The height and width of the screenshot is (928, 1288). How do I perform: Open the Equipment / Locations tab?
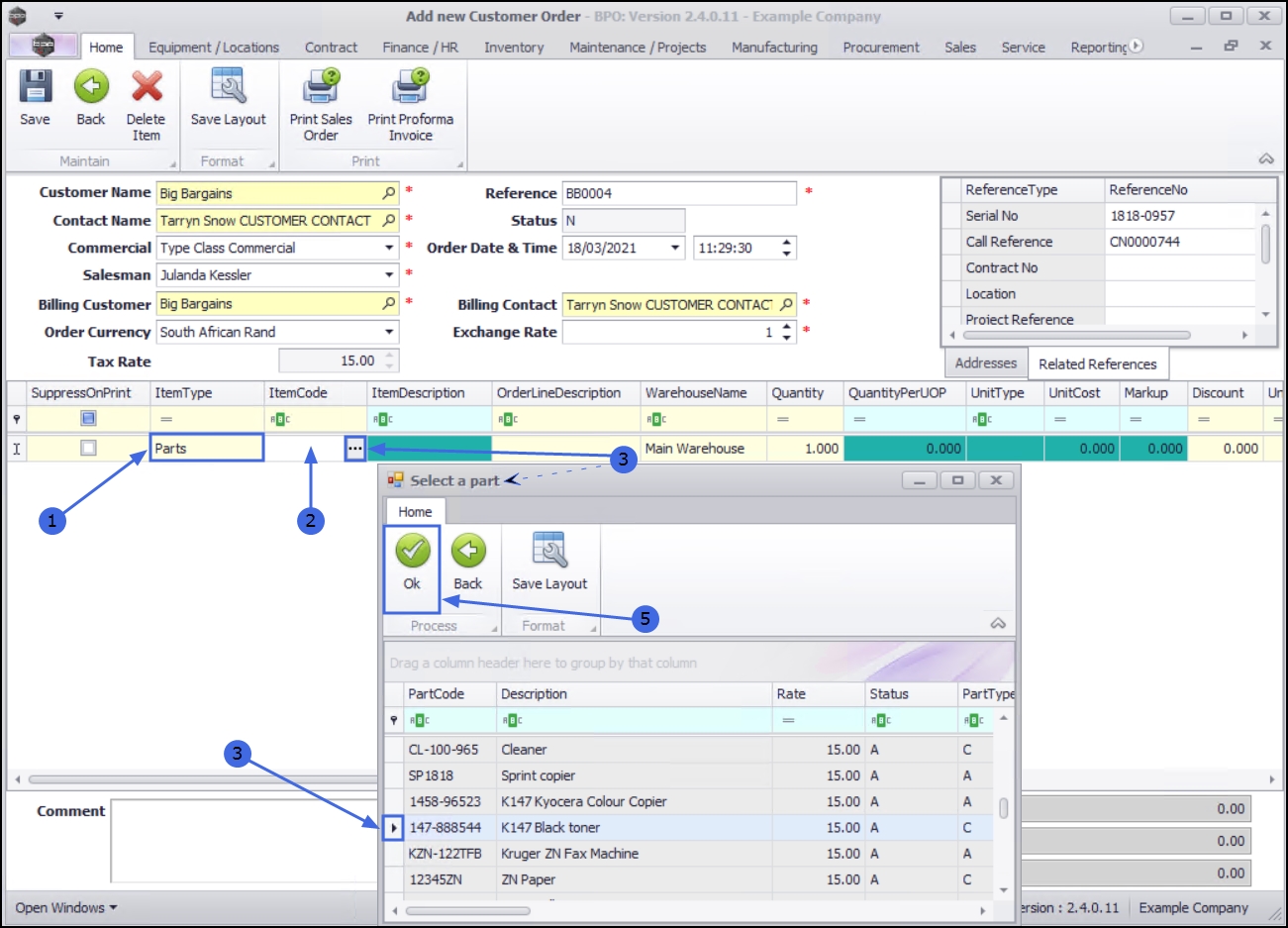tap(214, 47)
